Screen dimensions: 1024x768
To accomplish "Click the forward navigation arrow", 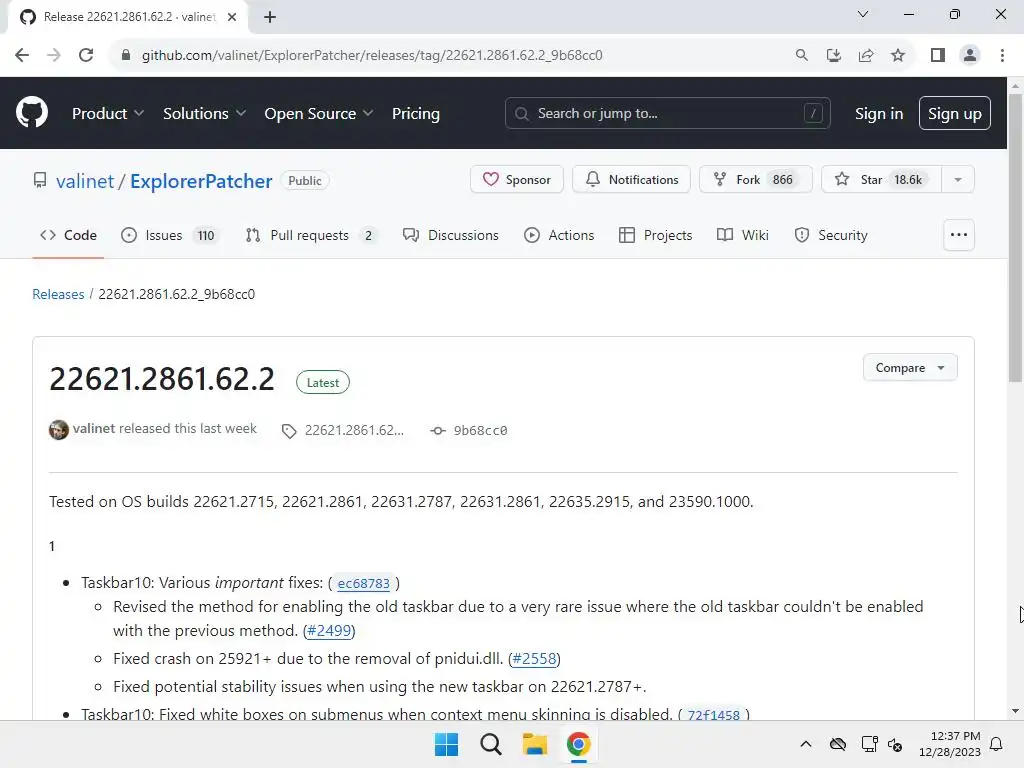I will click(54, 55).
